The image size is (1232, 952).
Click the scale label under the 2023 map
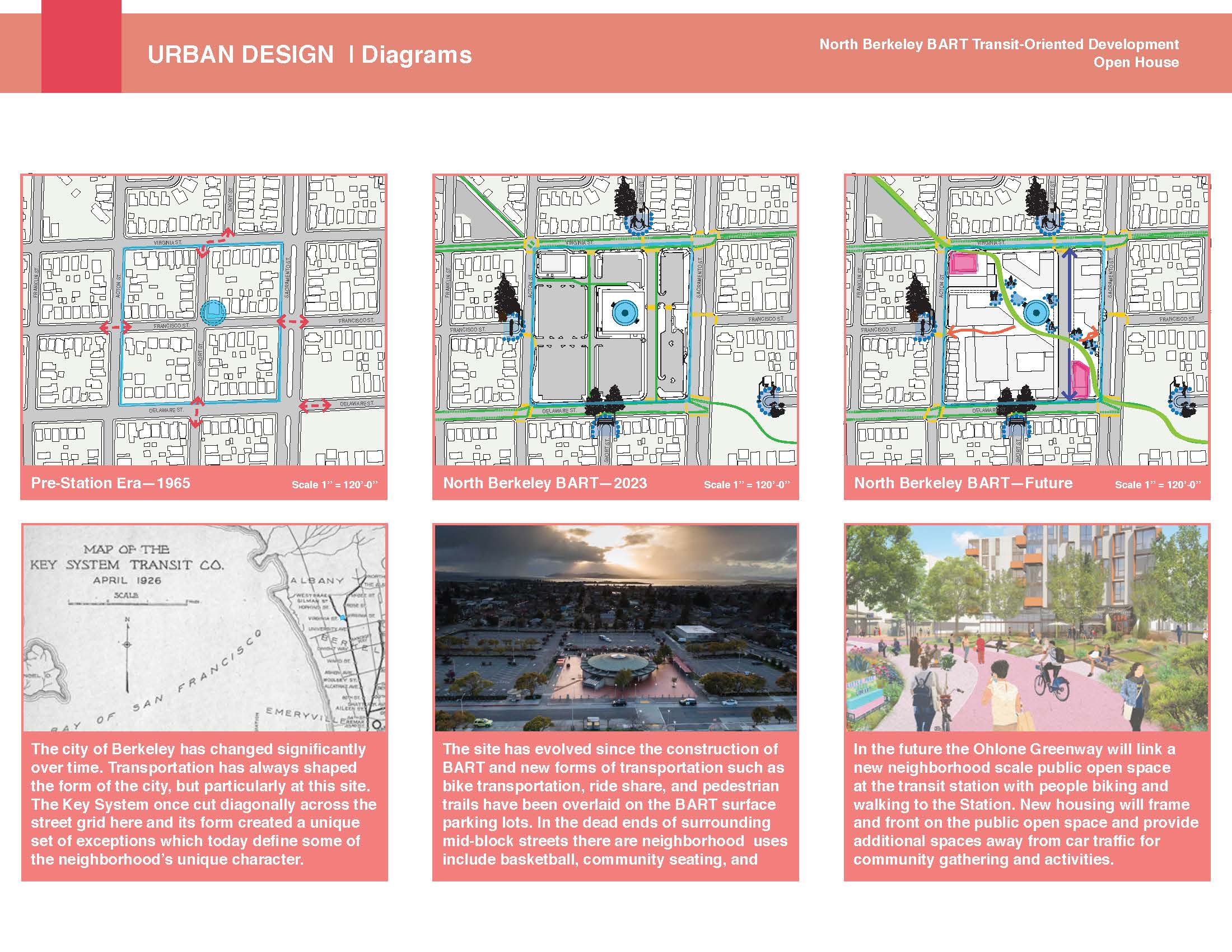(x=746, y=485)
